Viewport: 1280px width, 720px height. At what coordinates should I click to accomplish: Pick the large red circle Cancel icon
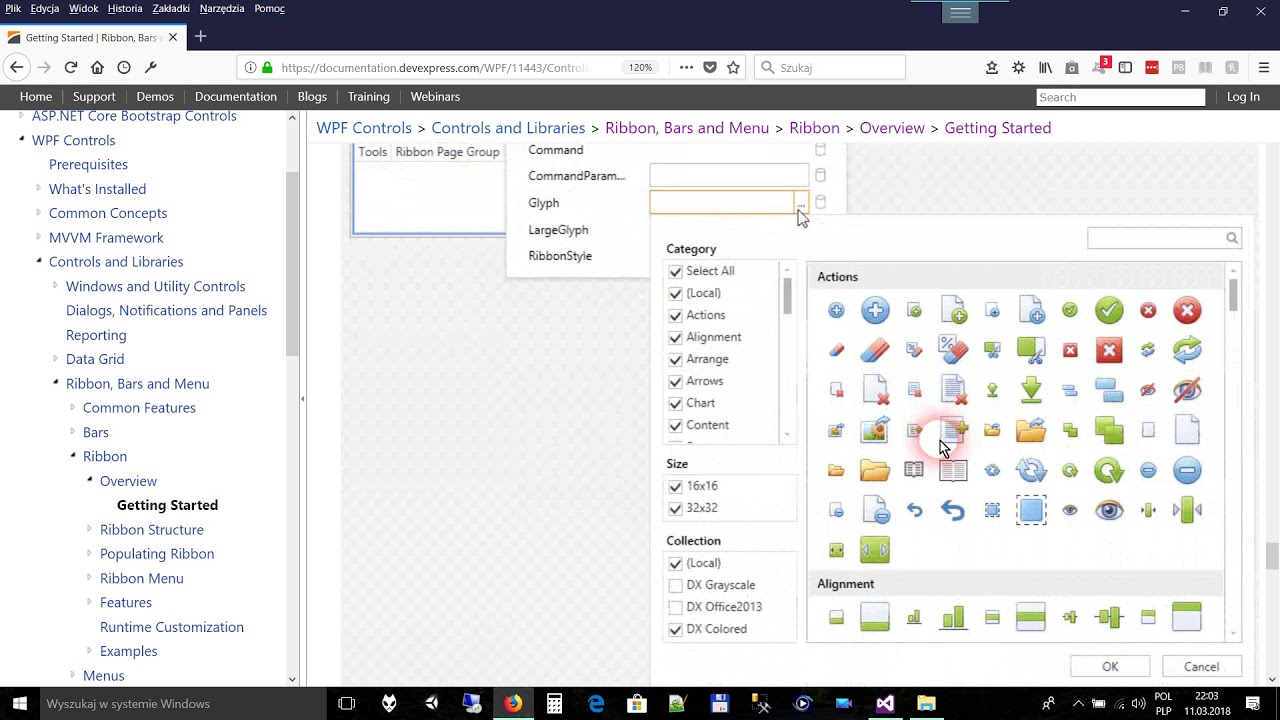[x=1187, y=311]
